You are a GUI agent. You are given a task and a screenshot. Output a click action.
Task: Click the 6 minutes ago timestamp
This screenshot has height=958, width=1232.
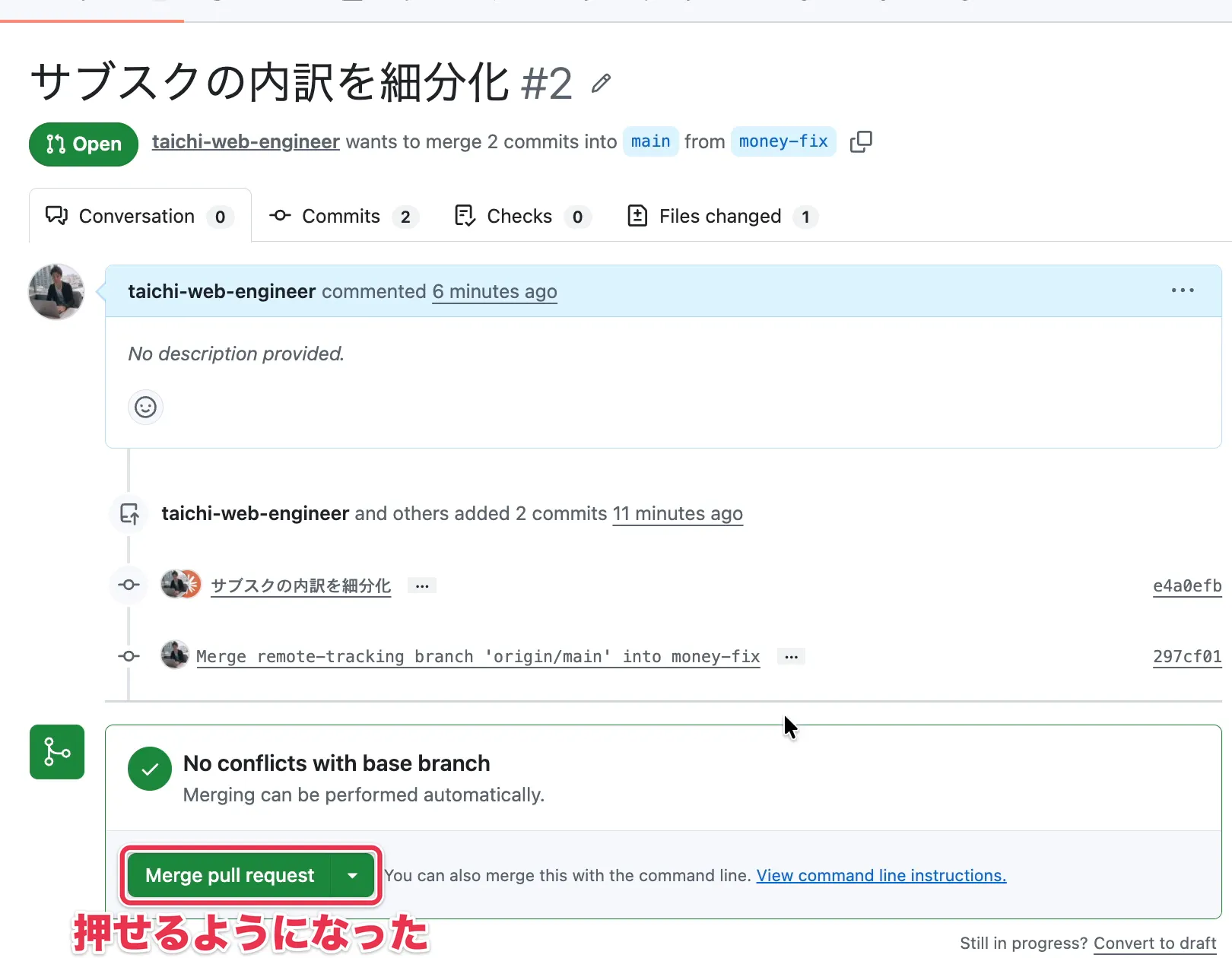tap(494, 291)
